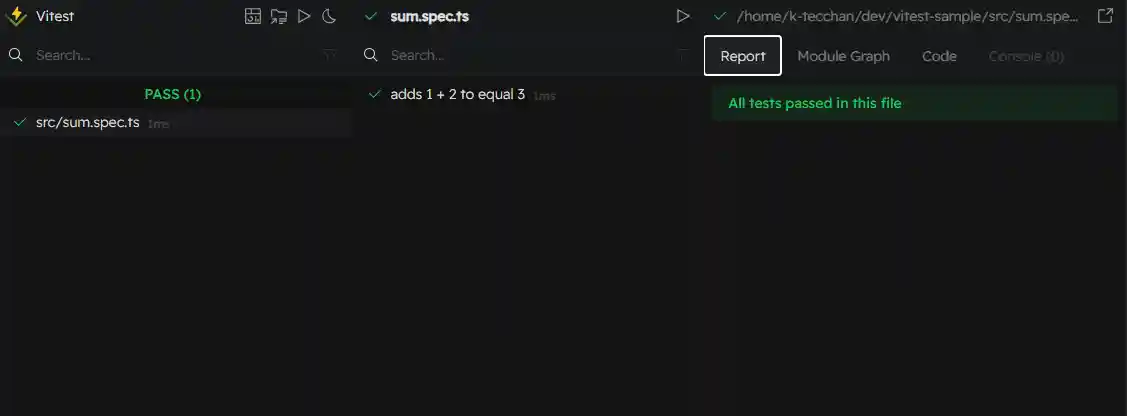Select the src/sum.spec.ts file entry

pyautogui.click(x=88, y=123)
